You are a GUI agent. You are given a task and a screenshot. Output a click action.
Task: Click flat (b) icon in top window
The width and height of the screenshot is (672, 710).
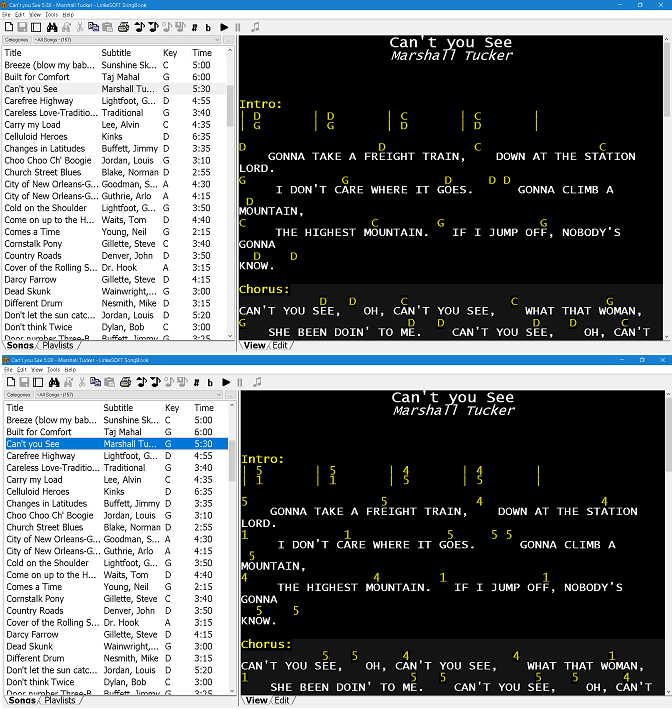(208, 28)
